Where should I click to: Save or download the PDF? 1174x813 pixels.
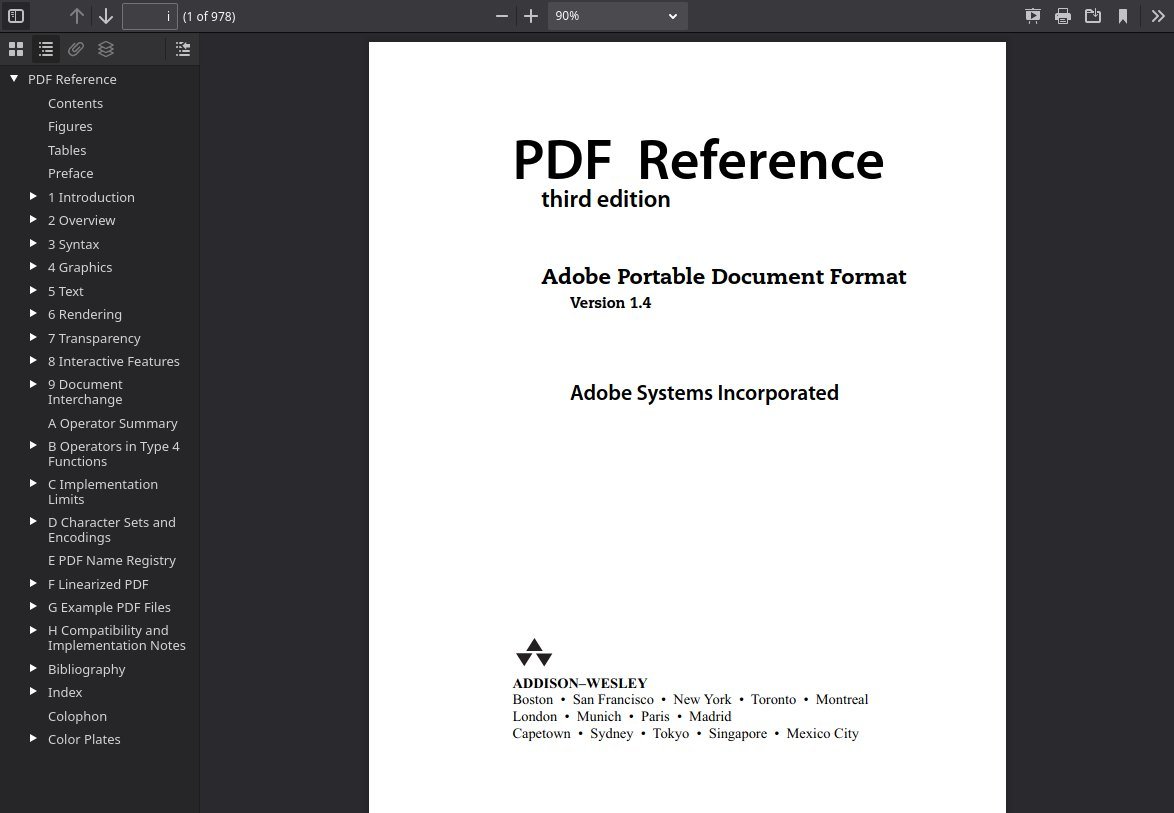point(1092,16)
